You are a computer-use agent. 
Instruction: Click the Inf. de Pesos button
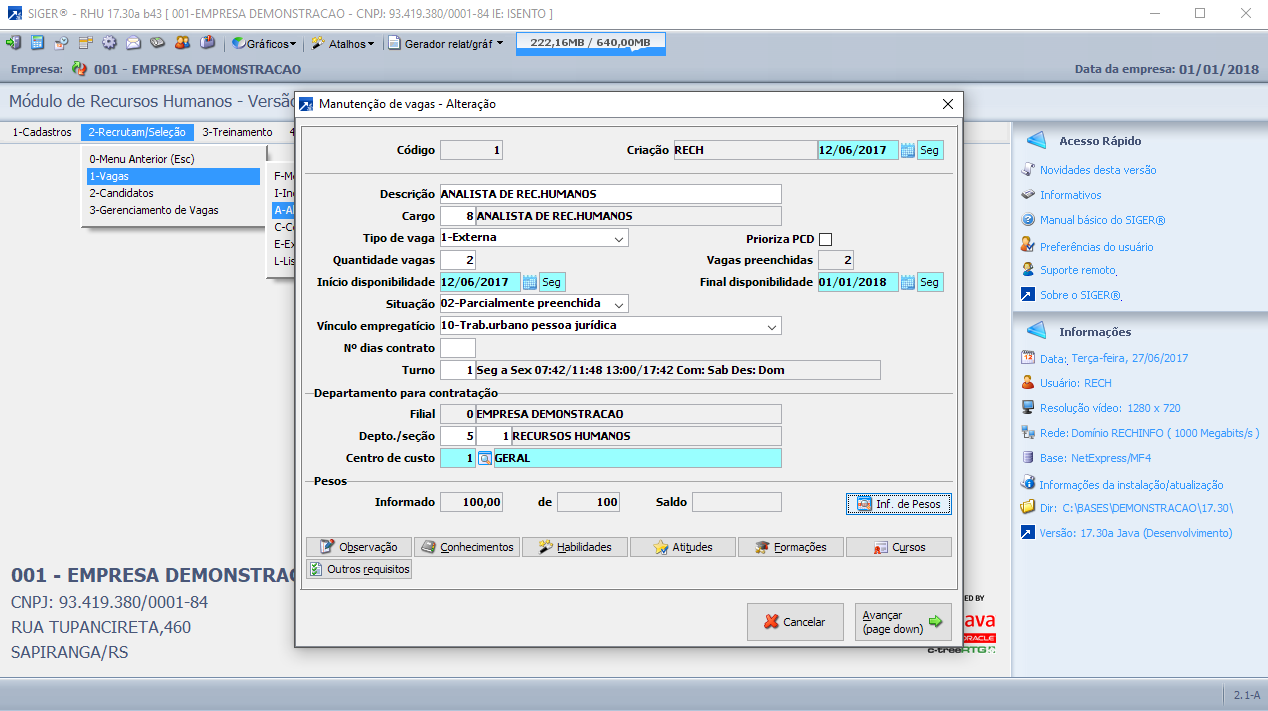point(898,504)
